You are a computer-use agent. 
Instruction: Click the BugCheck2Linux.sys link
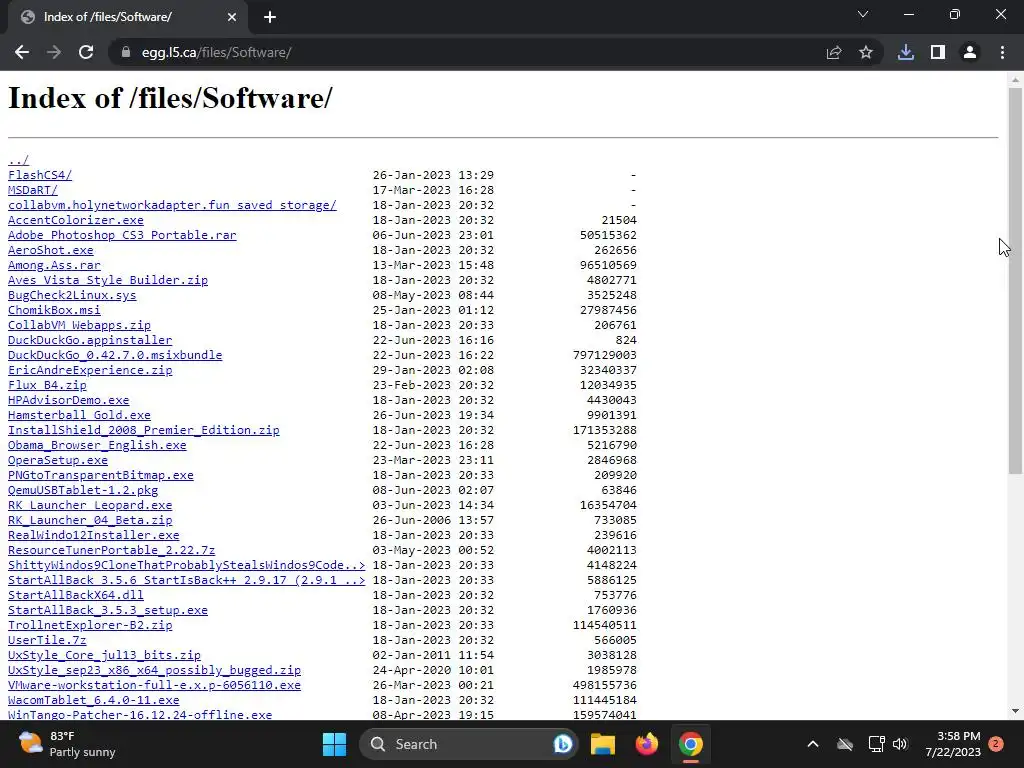pyautogui.click(x=72, y=295)
